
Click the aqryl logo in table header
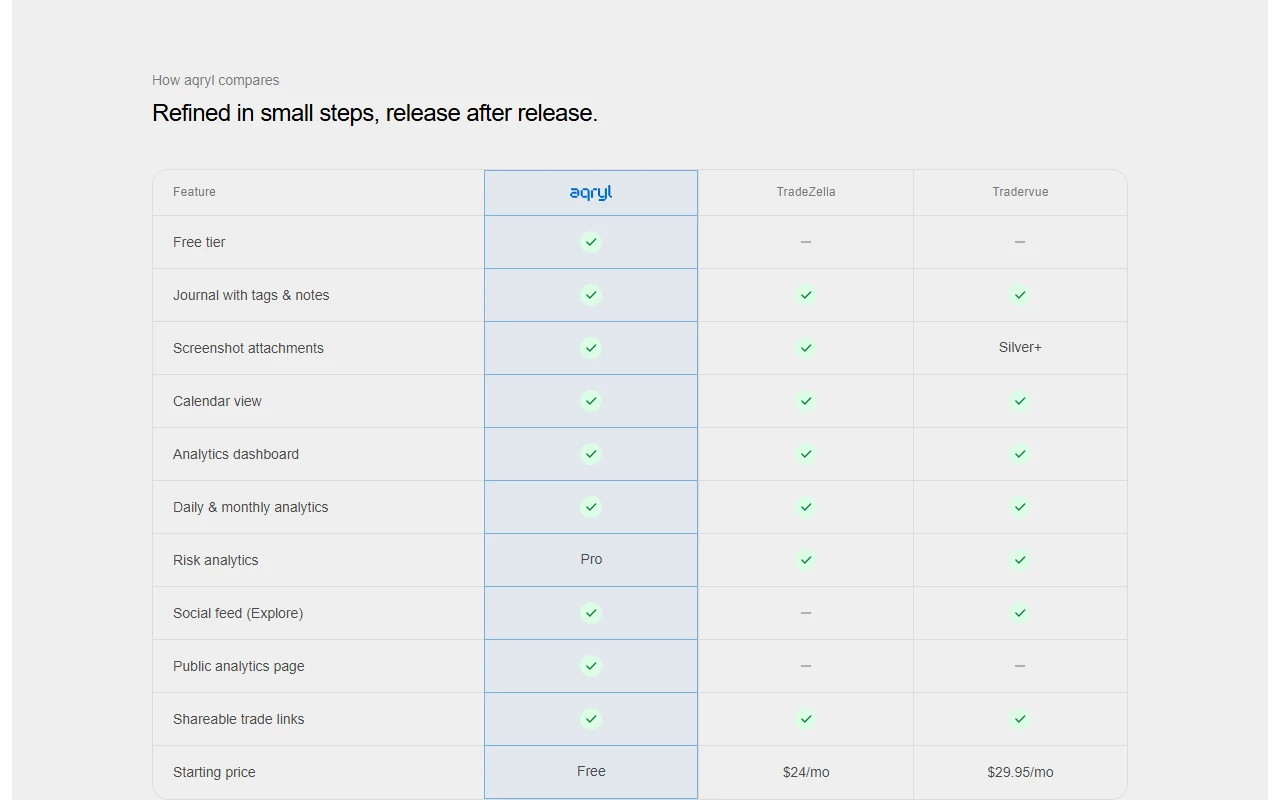(591, 192)
